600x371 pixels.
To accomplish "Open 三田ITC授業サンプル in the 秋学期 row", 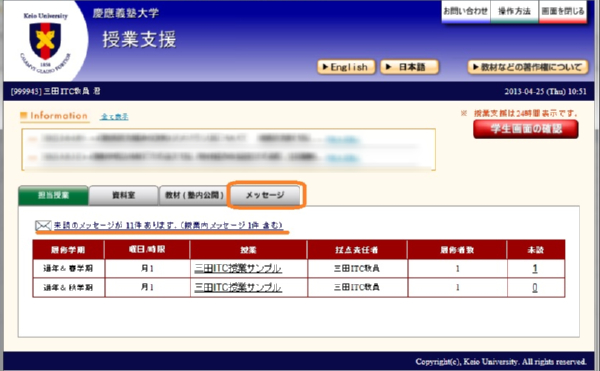I will tap(238, 287).
